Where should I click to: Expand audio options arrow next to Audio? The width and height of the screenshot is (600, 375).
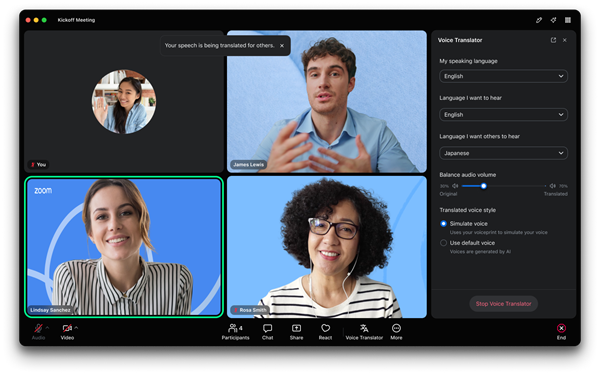click(x=47, y=328)
